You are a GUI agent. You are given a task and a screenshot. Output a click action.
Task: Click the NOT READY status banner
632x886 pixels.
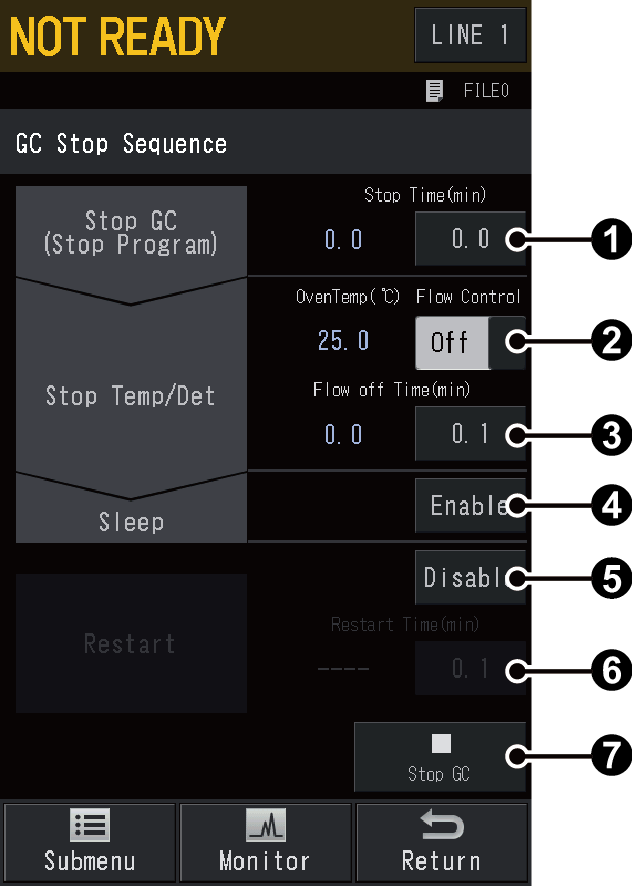(x=118, y=37)
